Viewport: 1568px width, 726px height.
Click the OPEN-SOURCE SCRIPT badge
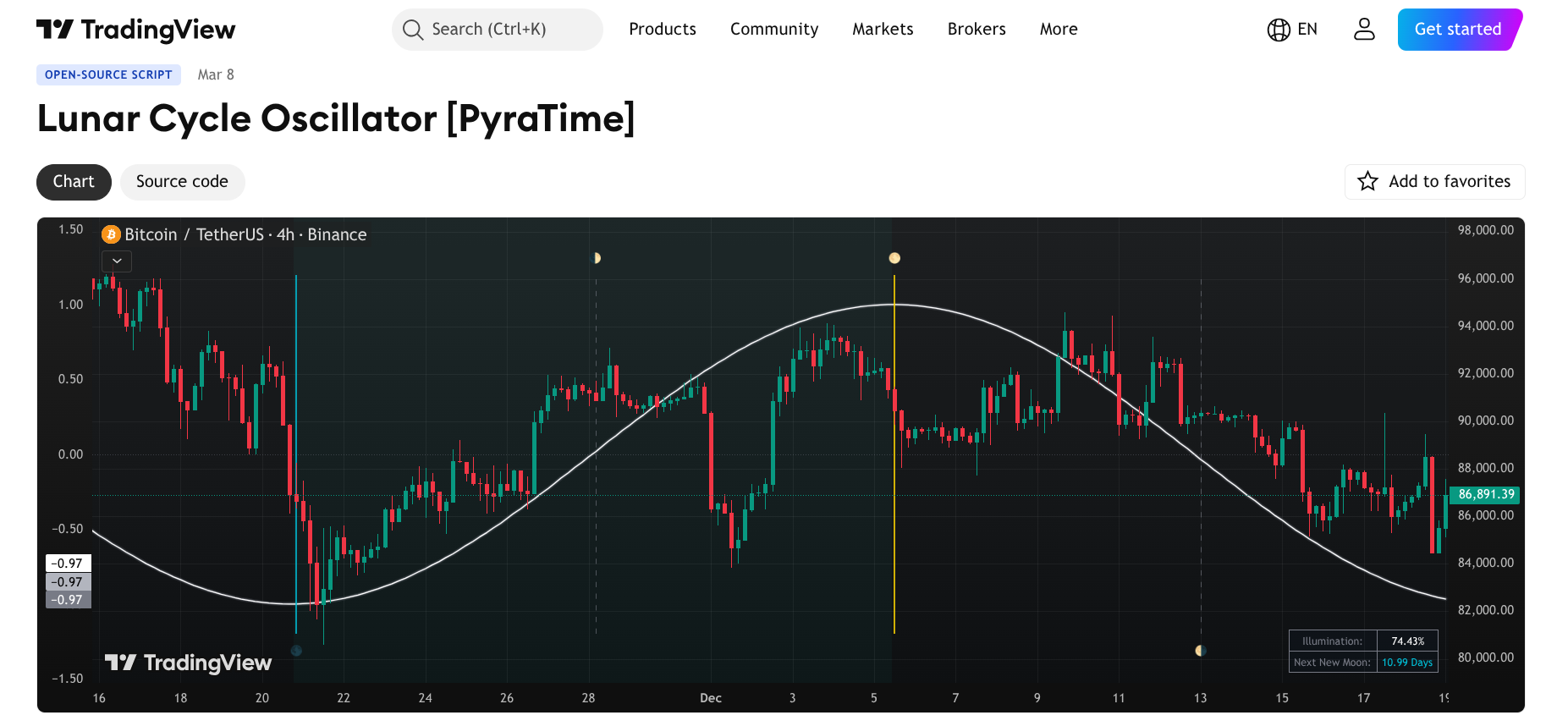(x=108, y=74)
